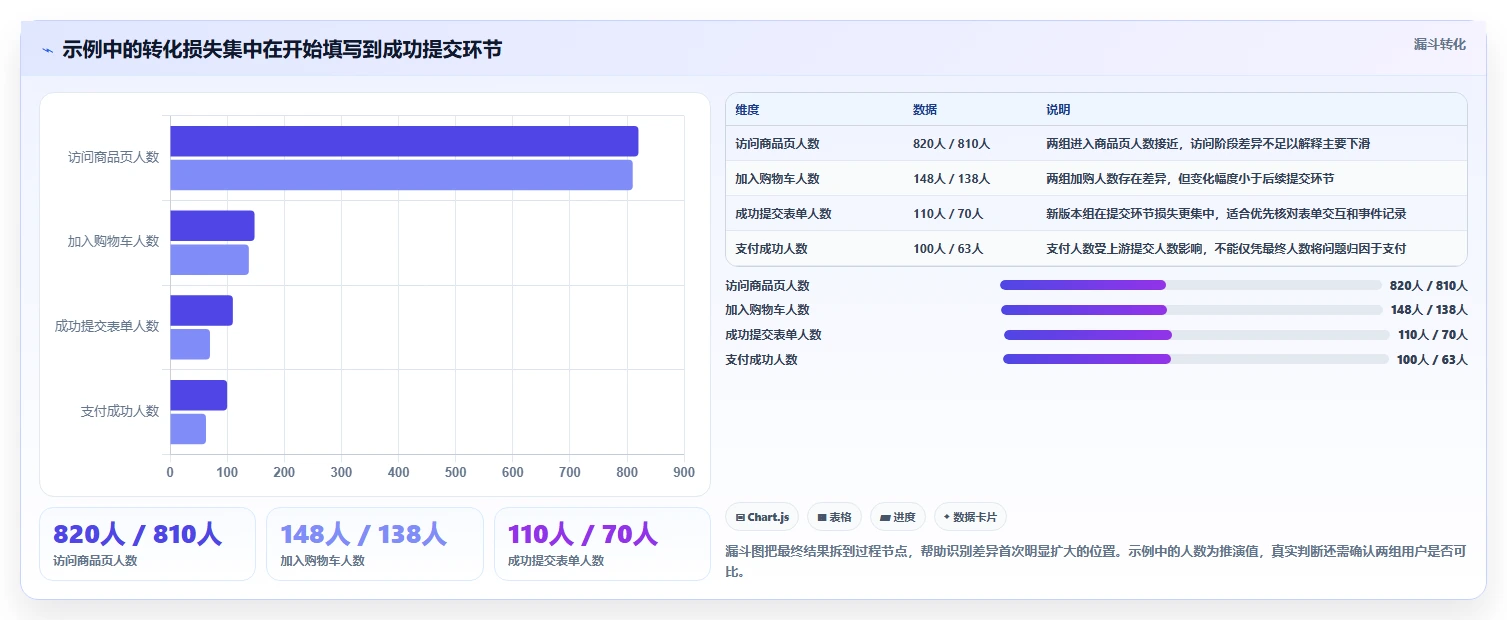
Task: Click the 访问商品页人数 chart axis label
Action: [113, 158]
